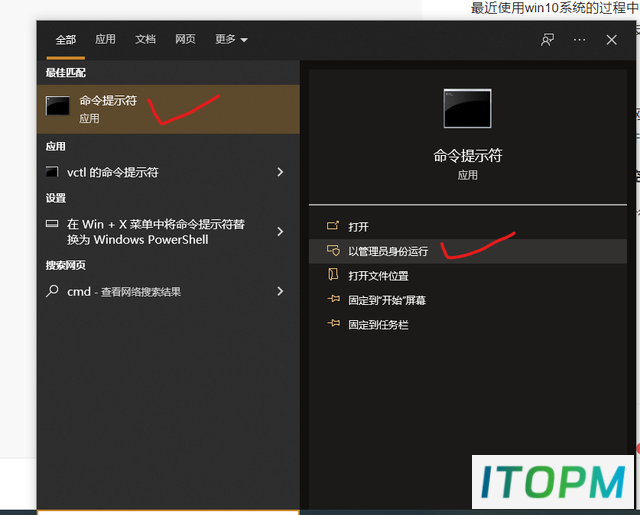Click the vctl command prompt icon
The width and height of the screenshot is (640, 515).
[52, 172]
